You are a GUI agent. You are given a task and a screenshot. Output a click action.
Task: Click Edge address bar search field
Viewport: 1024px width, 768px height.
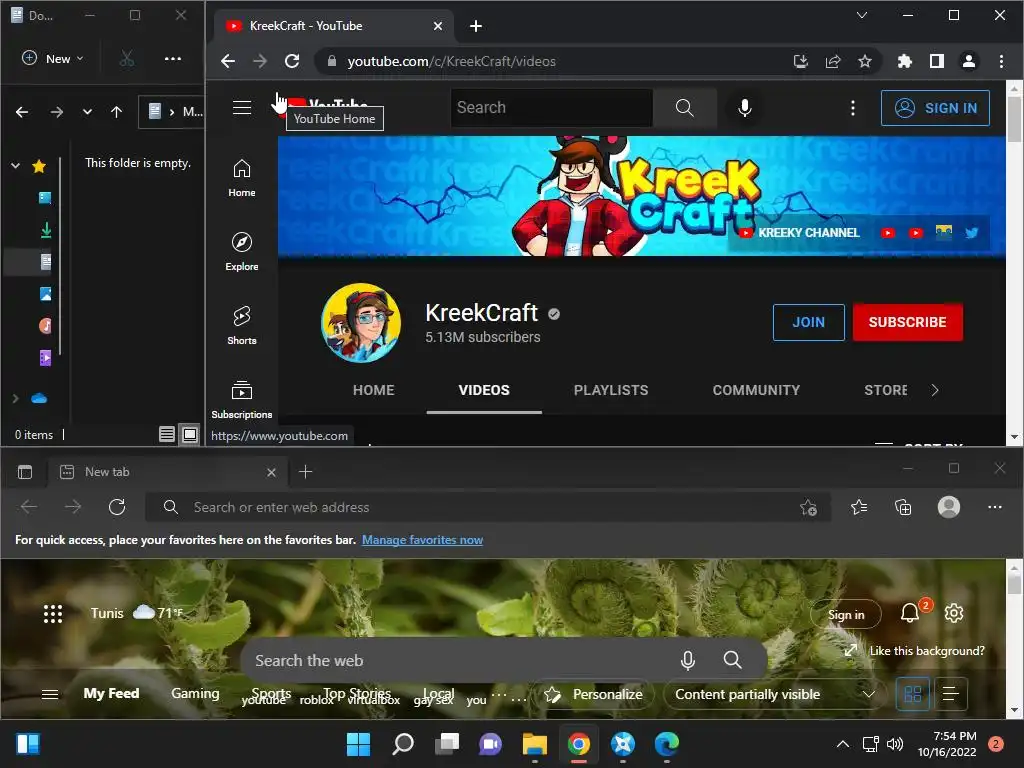tap(487, 507)
